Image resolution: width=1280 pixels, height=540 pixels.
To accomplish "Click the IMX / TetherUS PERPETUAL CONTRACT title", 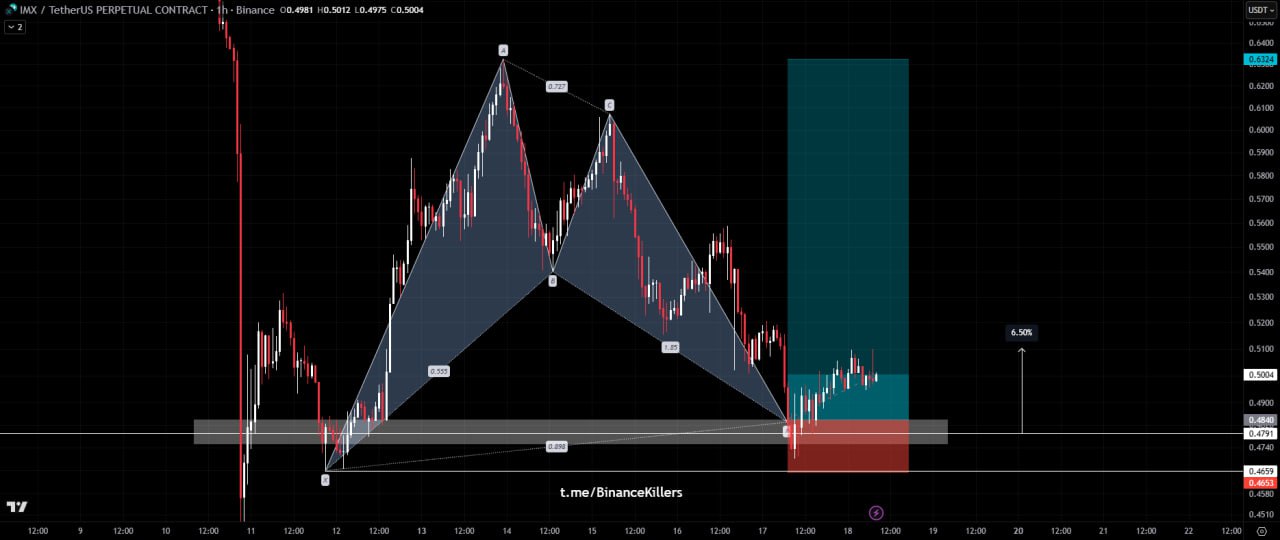I will (115, 10).
